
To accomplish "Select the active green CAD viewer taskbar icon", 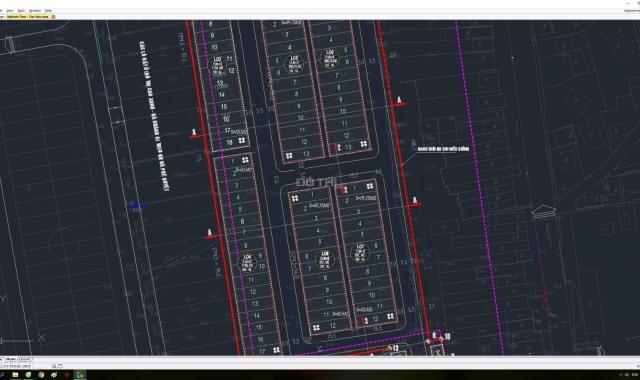I will coord(80,374).
